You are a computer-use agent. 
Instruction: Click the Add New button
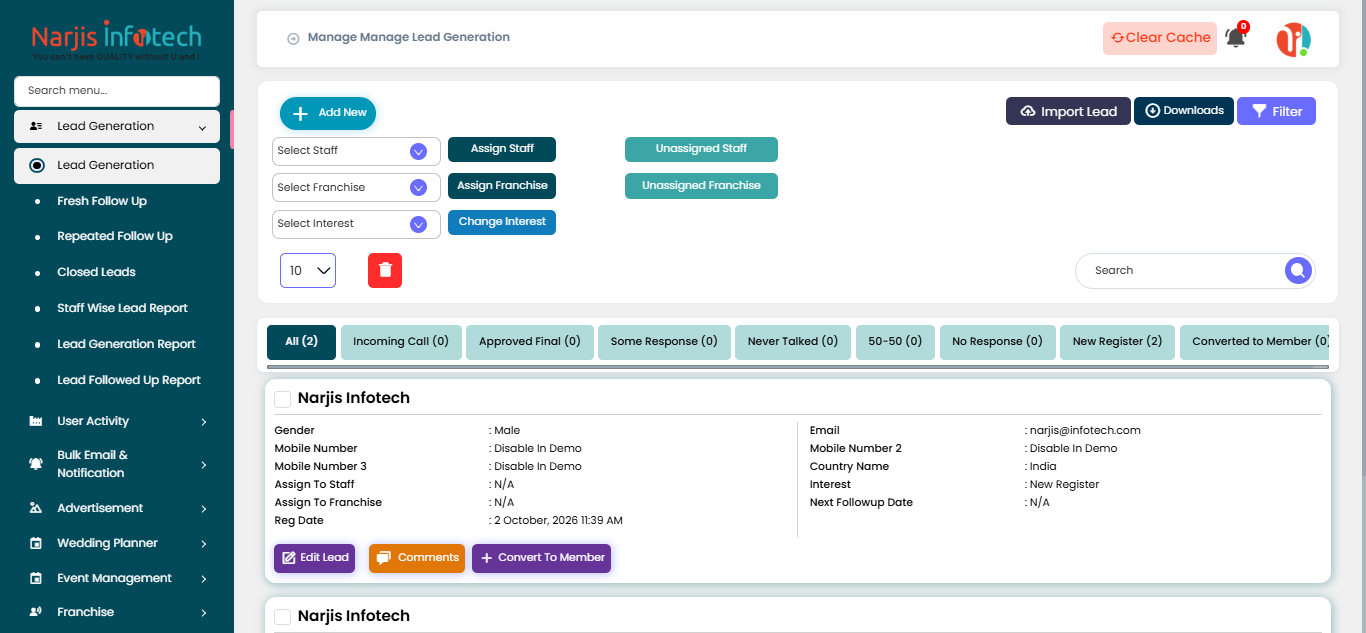coord(328,113)
